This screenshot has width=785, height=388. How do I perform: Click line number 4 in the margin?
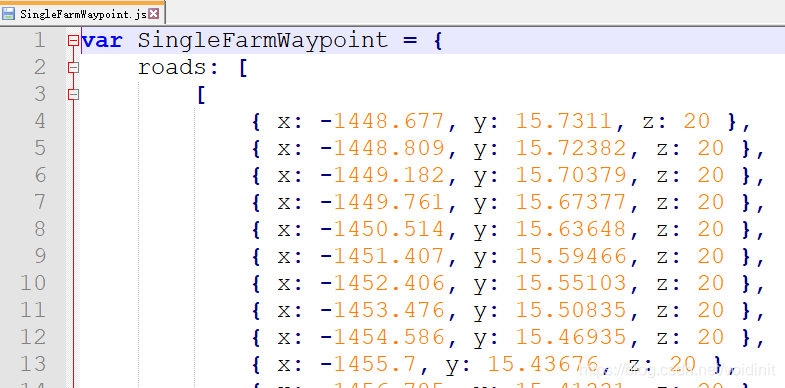[x=40, y=122]
